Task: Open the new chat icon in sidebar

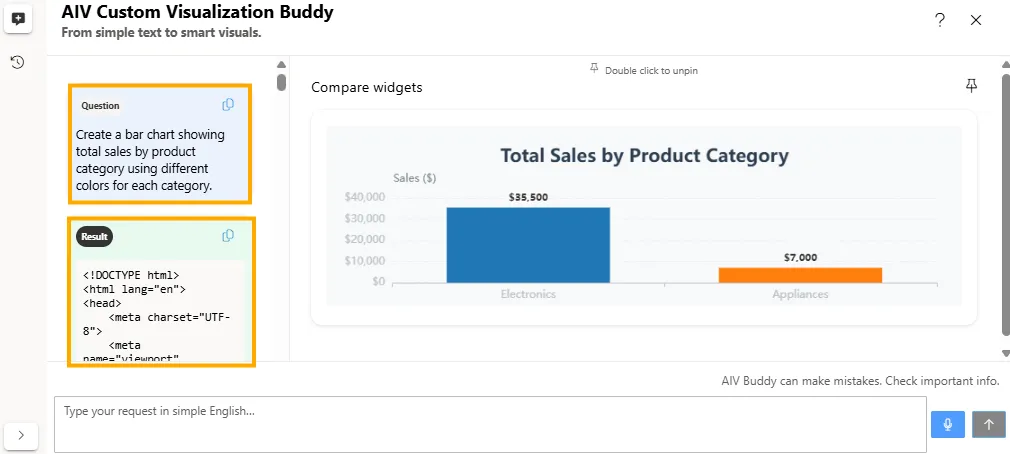Action: (18, 19)
